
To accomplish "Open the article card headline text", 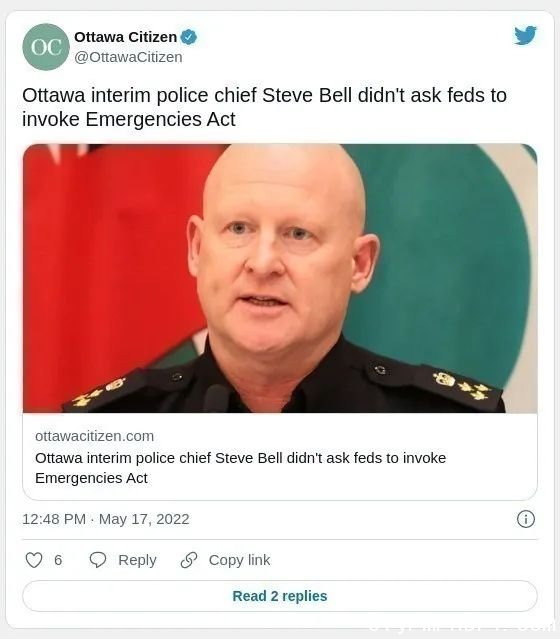I will [x=240, y=468].
